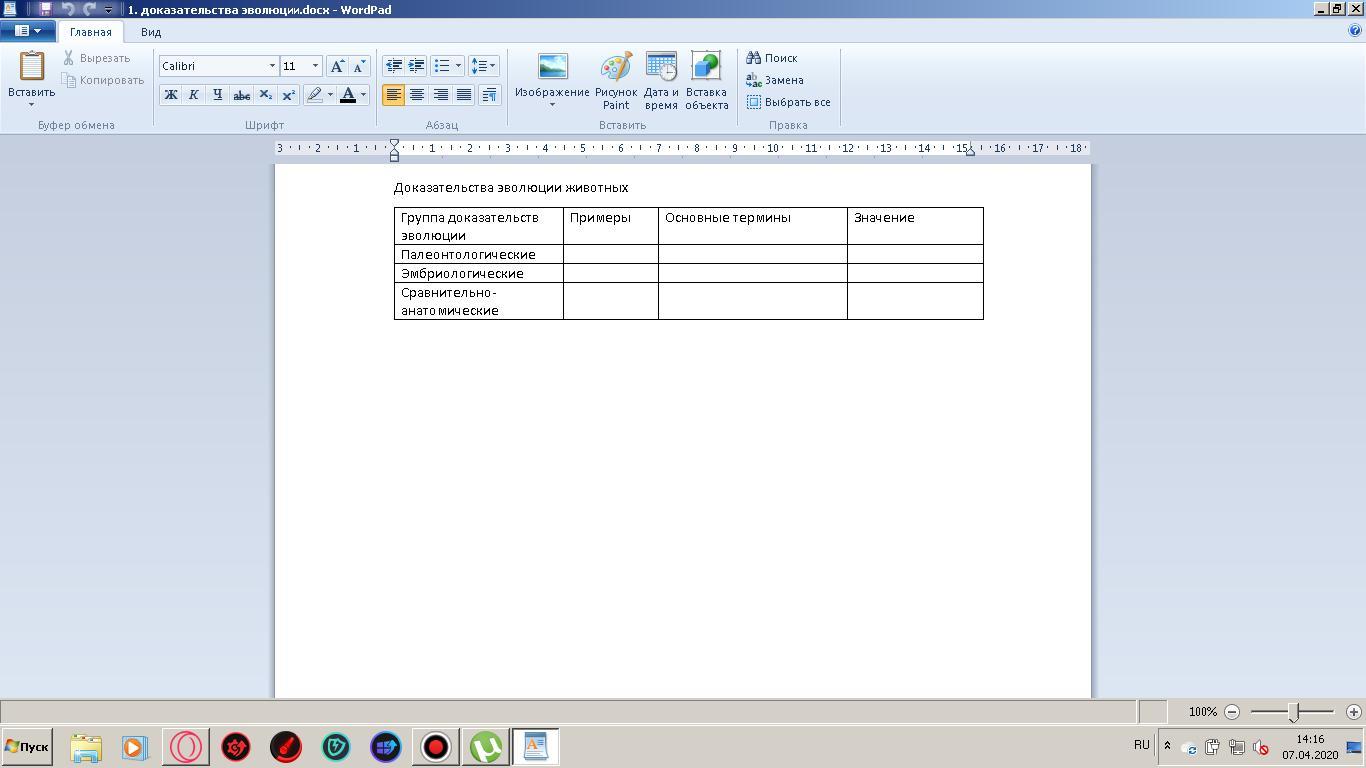Click Insert object (Вставка объекта)

[x=706, y=81]
